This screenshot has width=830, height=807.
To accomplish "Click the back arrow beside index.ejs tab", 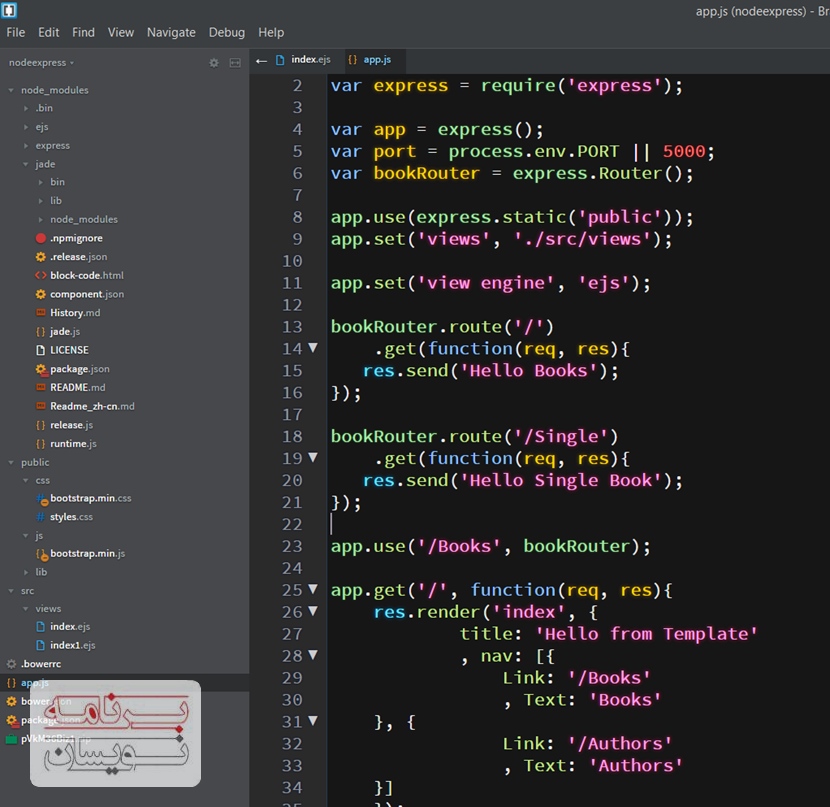I will click(261, 61).
